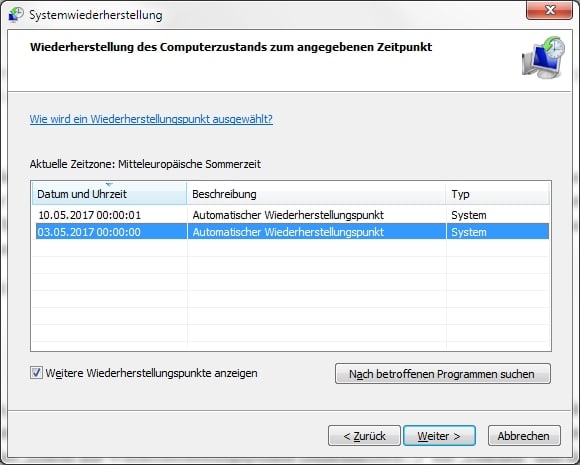Click the Systemwiederherstellung title text
This screenshot has width=580, height=465.
tap(95, 15)
